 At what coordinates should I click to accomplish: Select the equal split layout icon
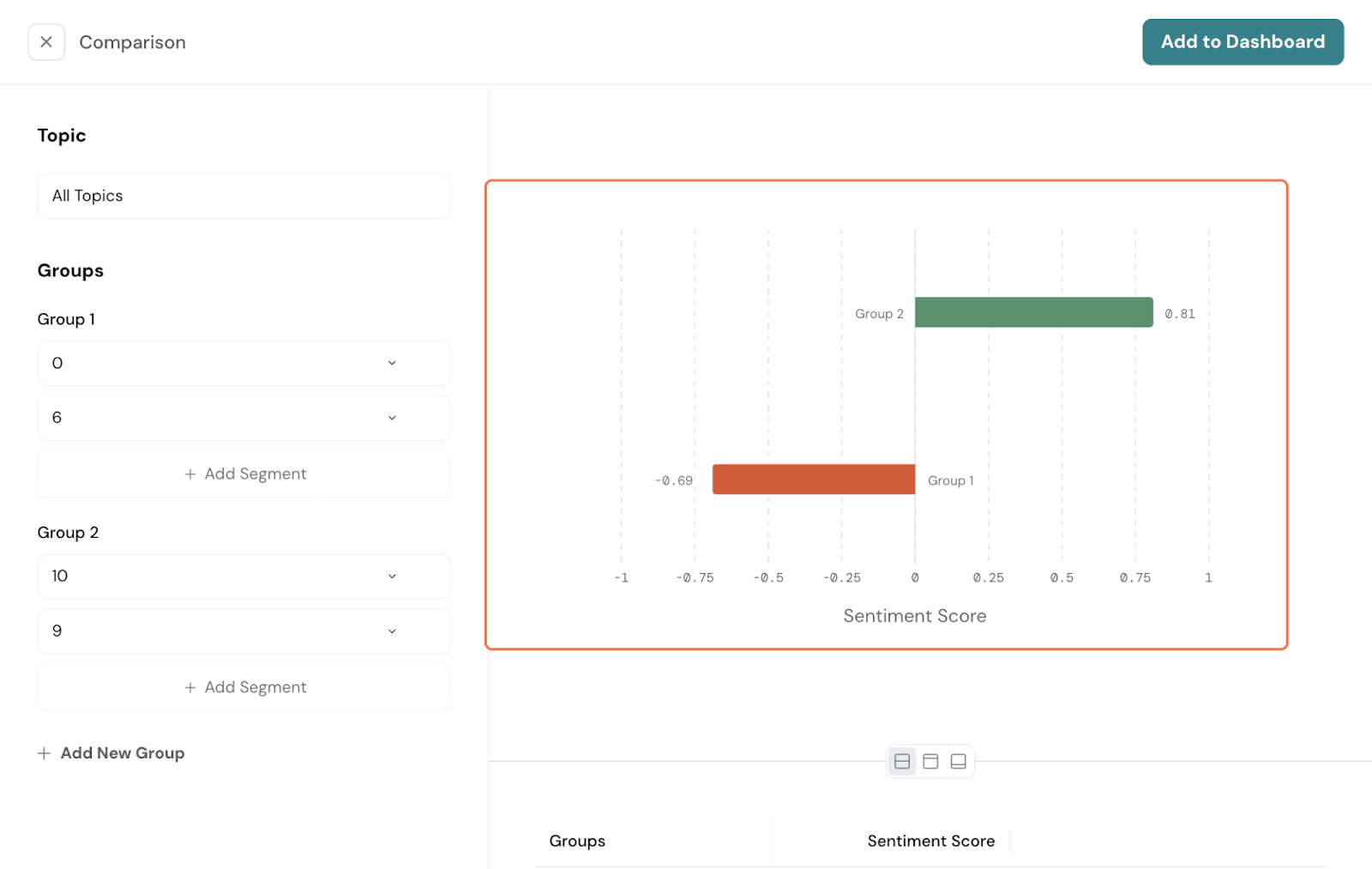(x=902, y=761)
